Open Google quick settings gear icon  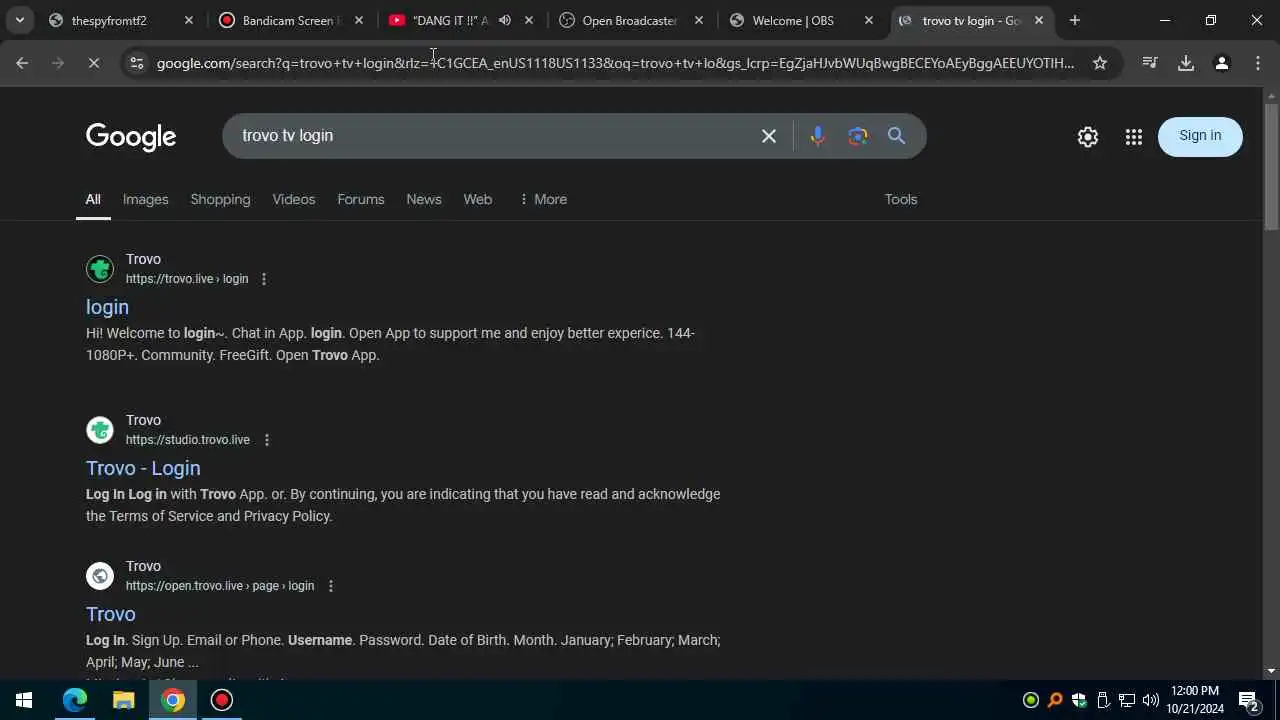(x=1088, y=137)
